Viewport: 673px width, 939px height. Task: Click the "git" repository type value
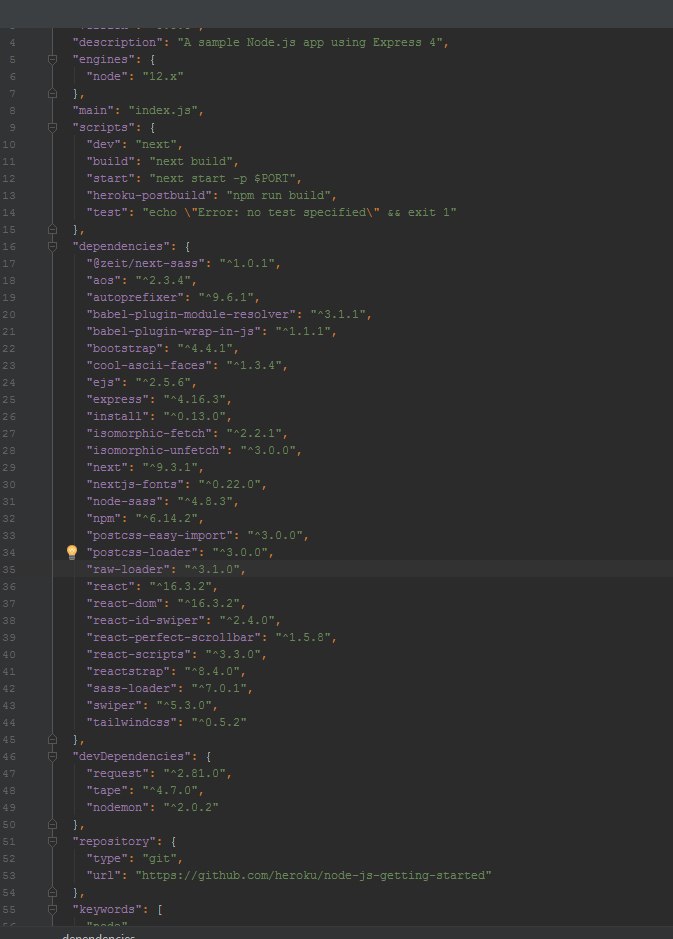pos(159,859)
